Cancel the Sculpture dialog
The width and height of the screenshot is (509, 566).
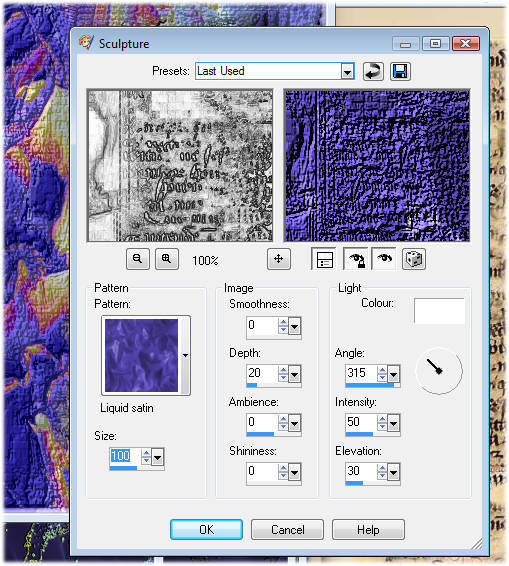coord(287,530)
